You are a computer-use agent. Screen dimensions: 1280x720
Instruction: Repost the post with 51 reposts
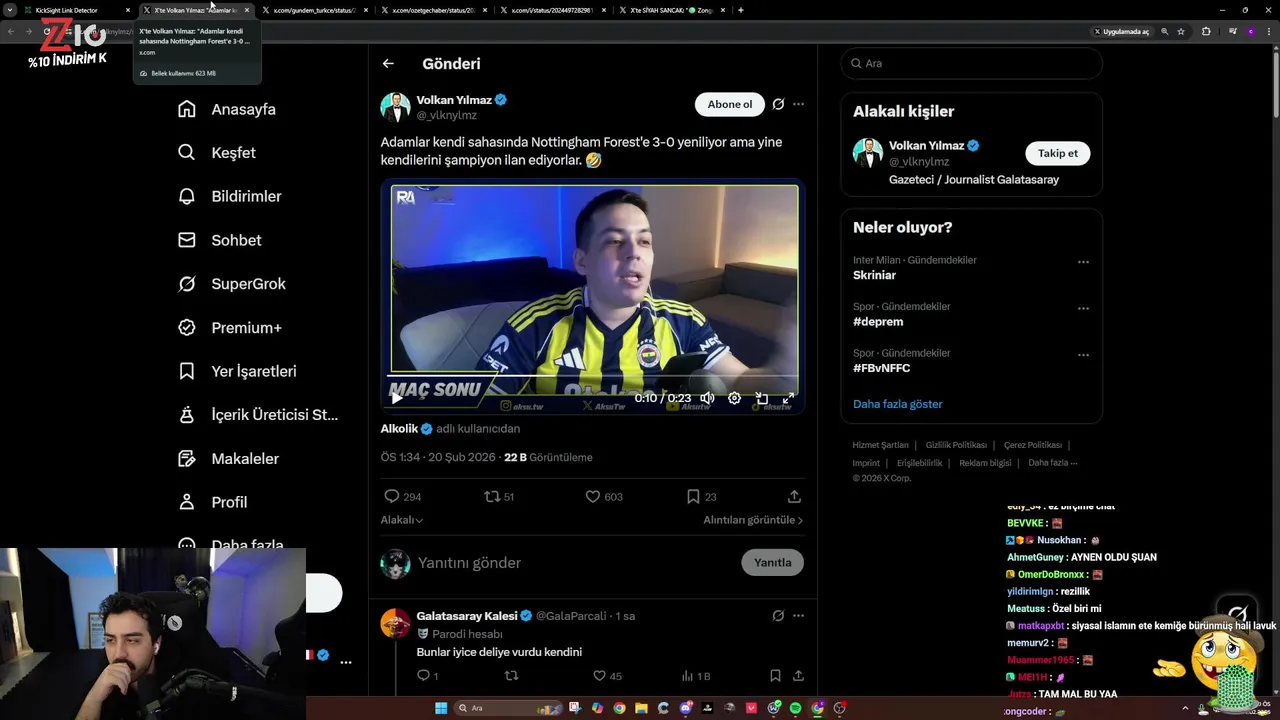click(498, 496)
